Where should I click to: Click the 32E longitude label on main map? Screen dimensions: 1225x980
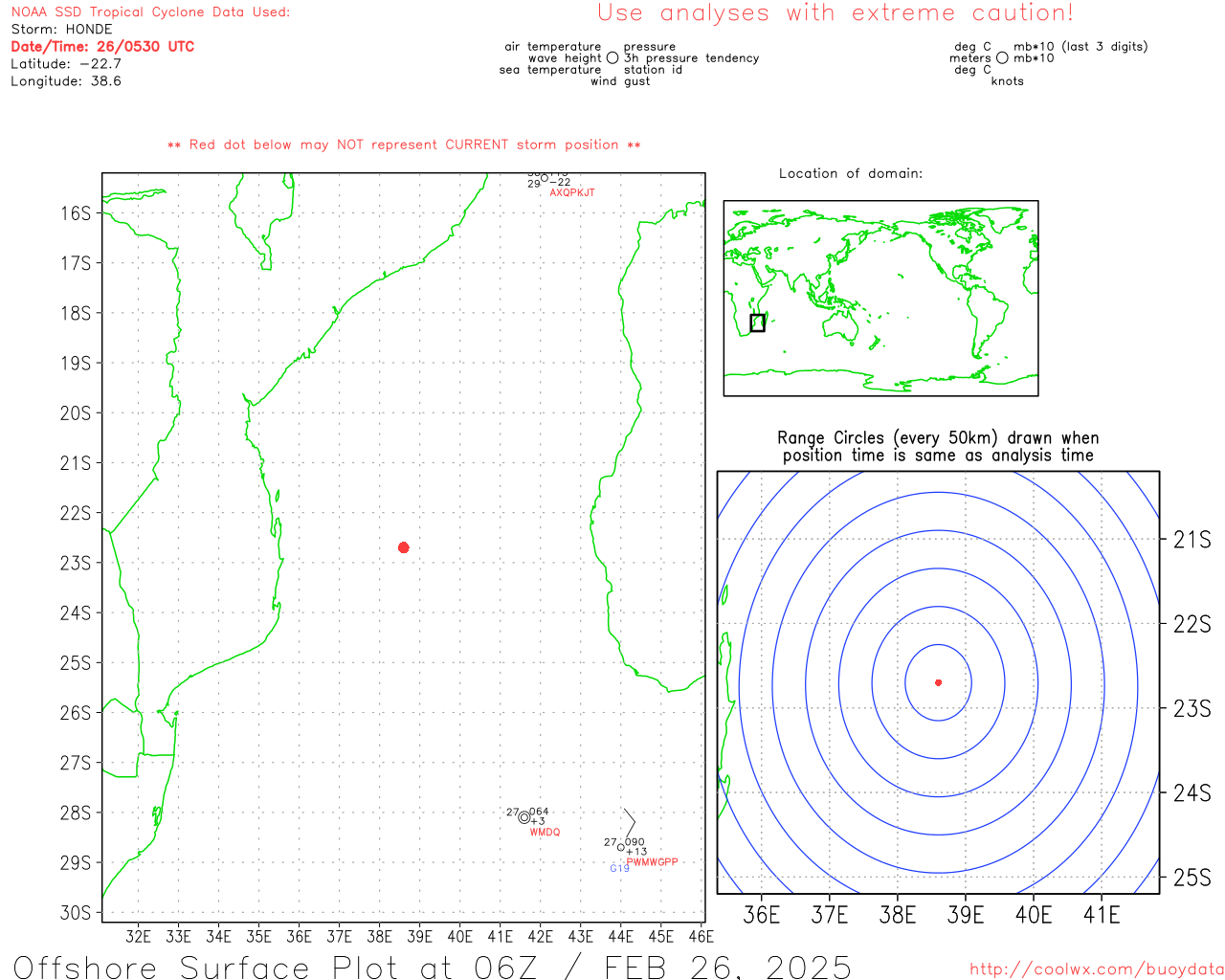coord(139,937)
